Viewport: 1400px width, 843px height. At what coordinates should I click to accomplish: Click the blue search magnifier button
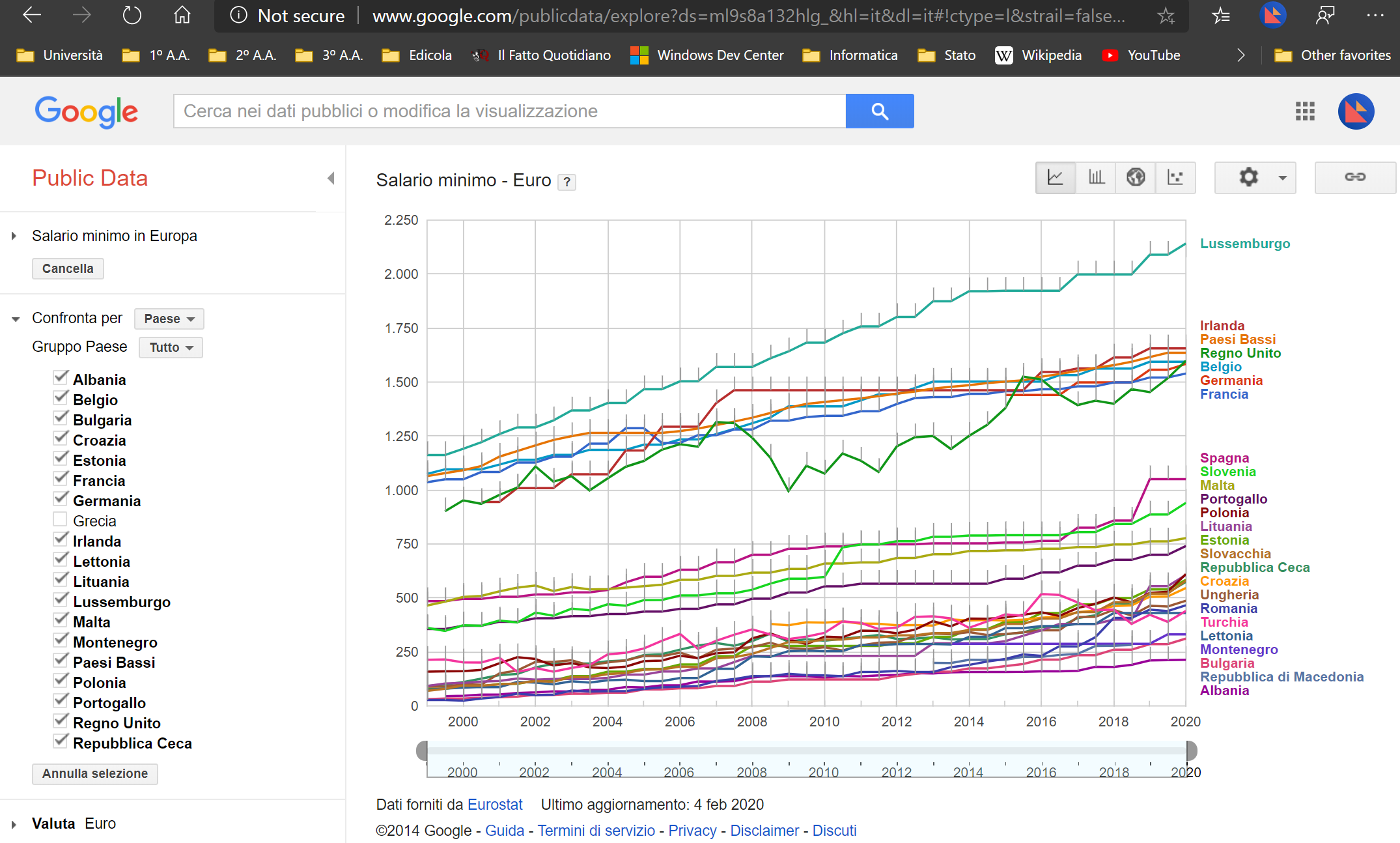click(x=880, y=111)
